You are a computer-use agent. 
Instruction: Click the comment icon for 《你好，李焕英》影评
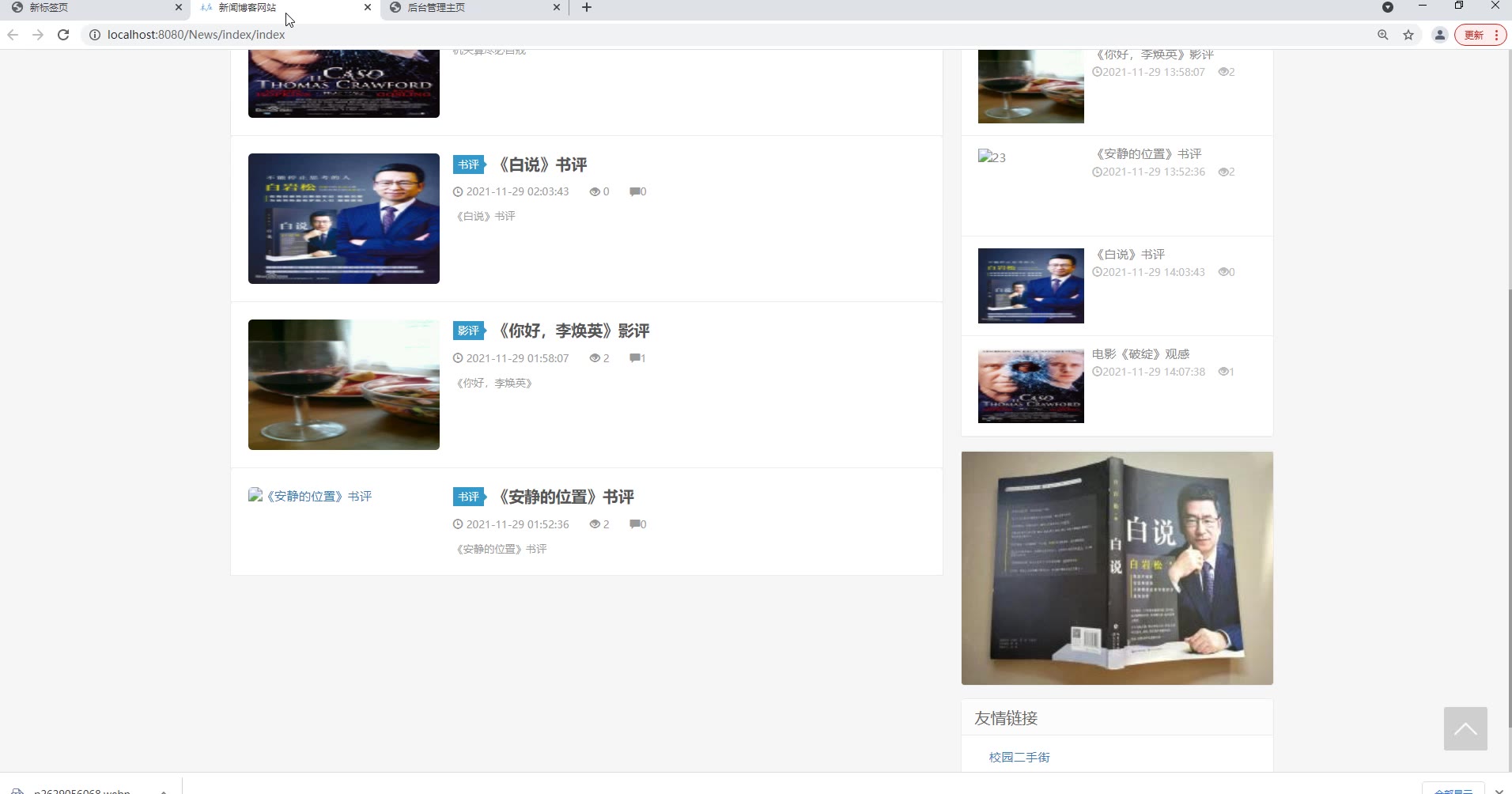634,358
